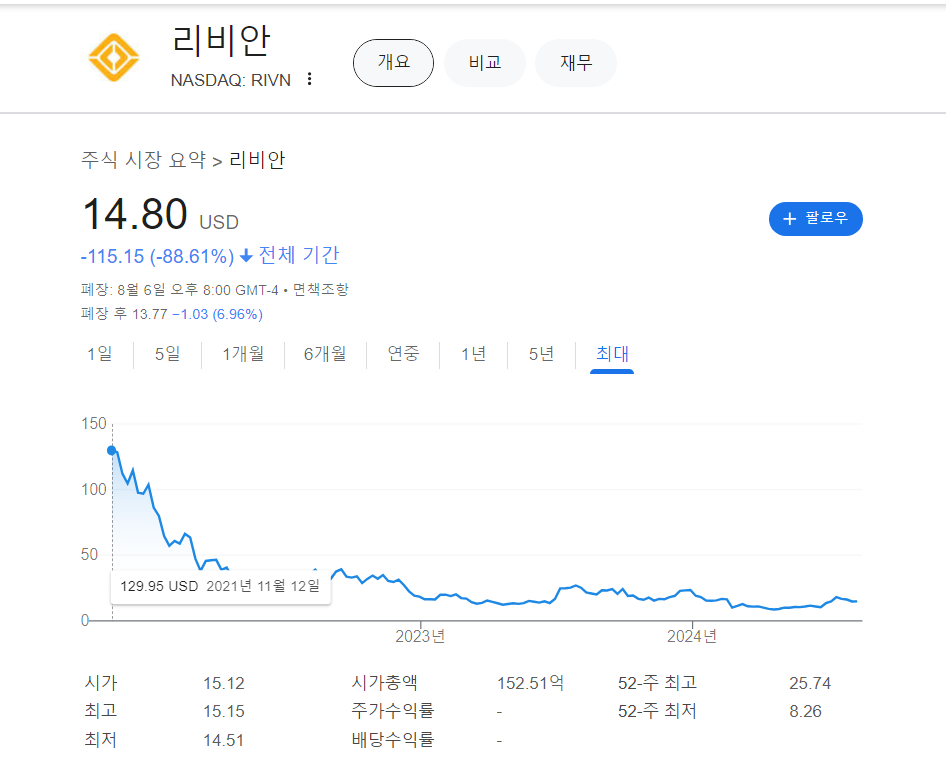Viewport: 946px width, 759px height.
Task: Click the 50 y-axis label
Action: (x=89, y=554)
